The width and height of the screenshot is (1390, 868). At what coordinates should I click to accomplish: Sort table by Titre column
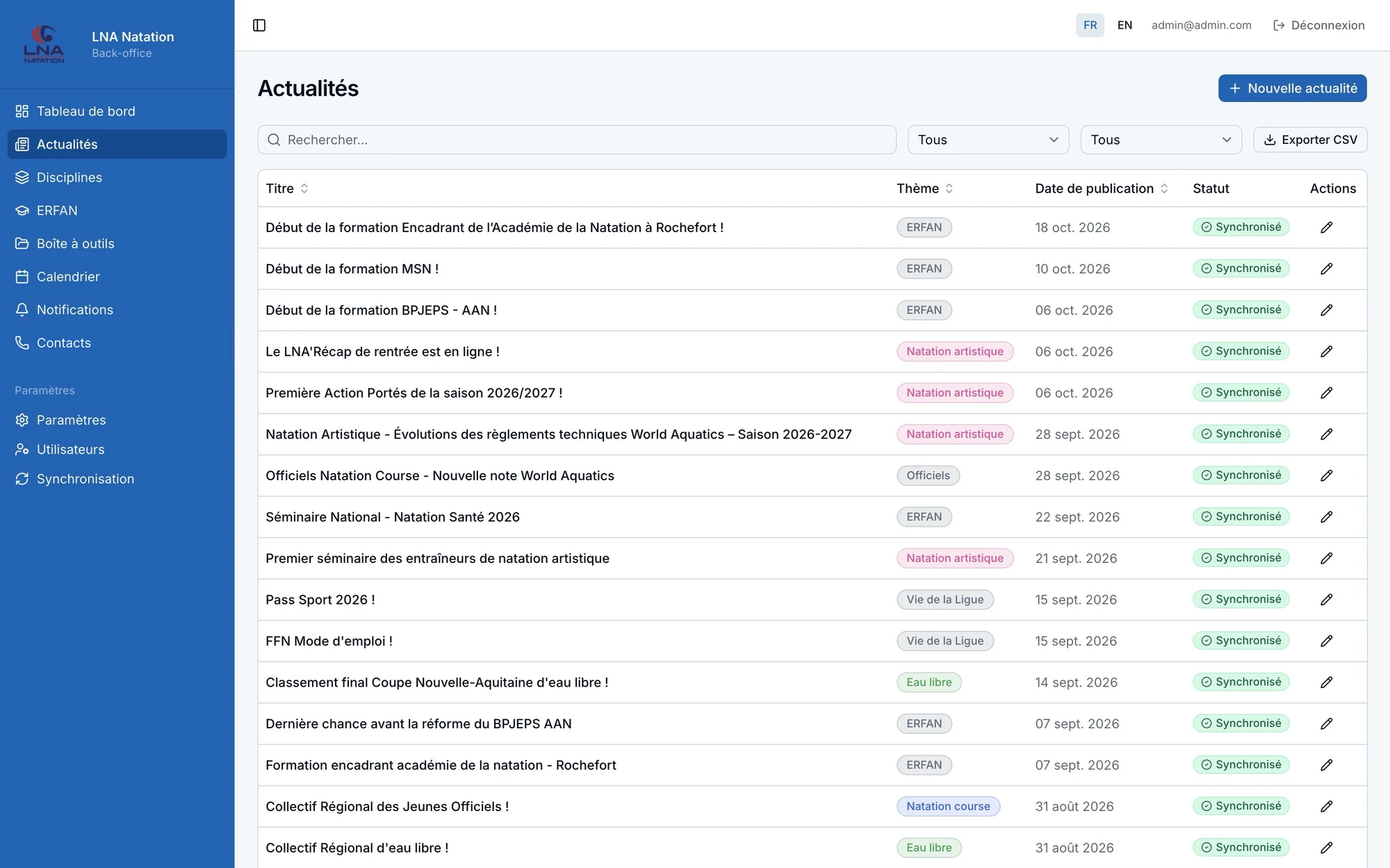tap(286, 188)
